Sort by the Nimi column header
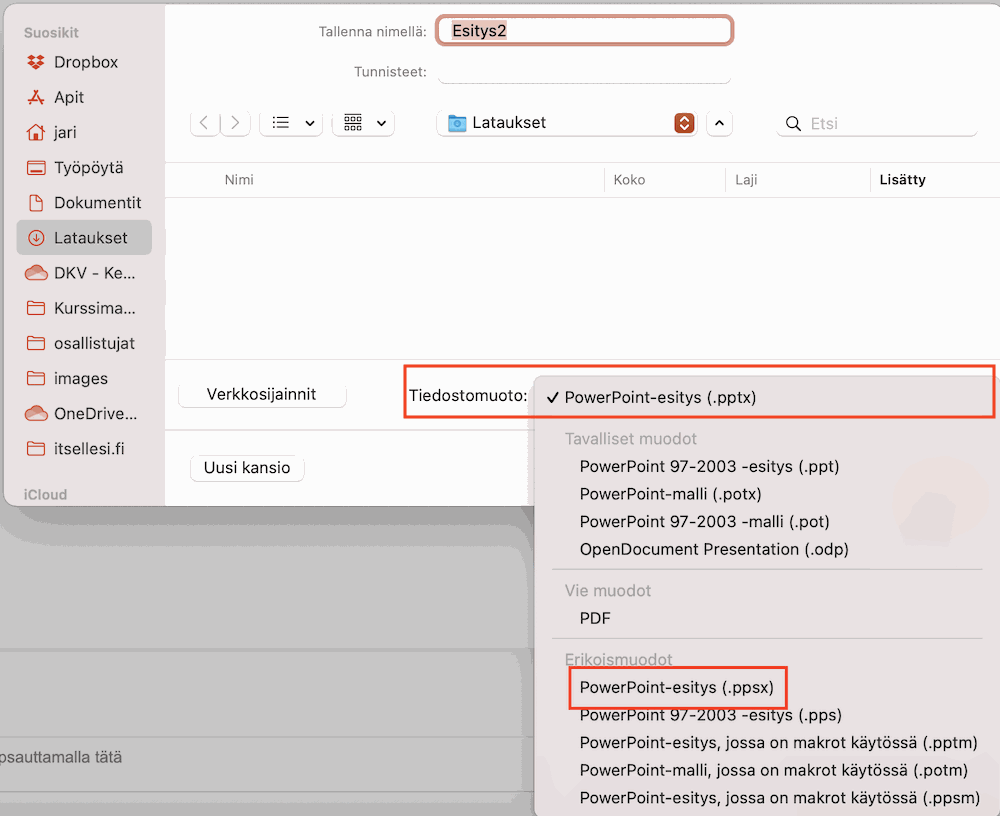Viewport: 1000px width, 816px height. click(239, 180)
